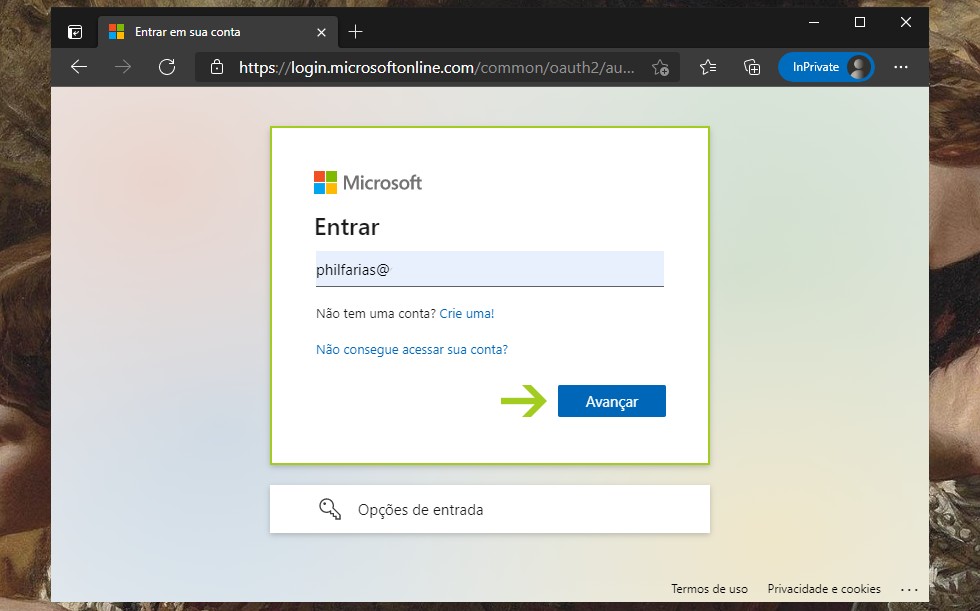The width and height of the screenshot is (980, 611).
Task: Add this page to favorites star
Action: (x=661, y=67)
